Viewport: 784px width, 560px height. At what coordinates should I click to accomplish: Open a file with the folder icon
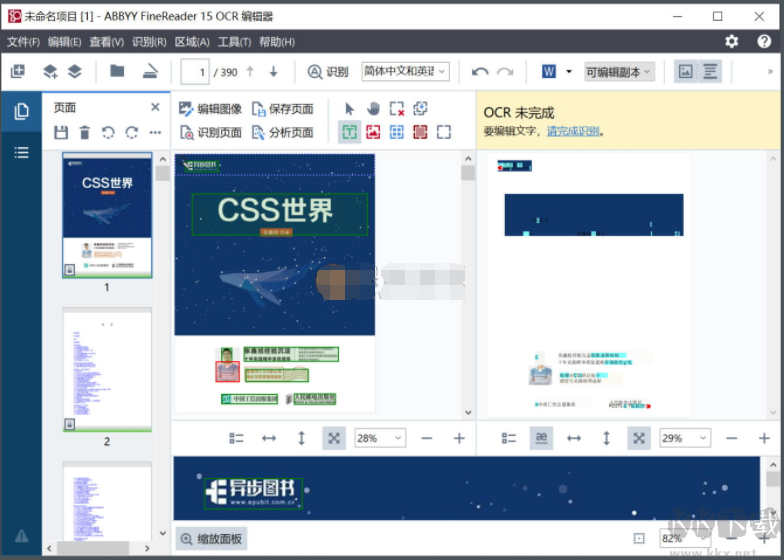117,71
